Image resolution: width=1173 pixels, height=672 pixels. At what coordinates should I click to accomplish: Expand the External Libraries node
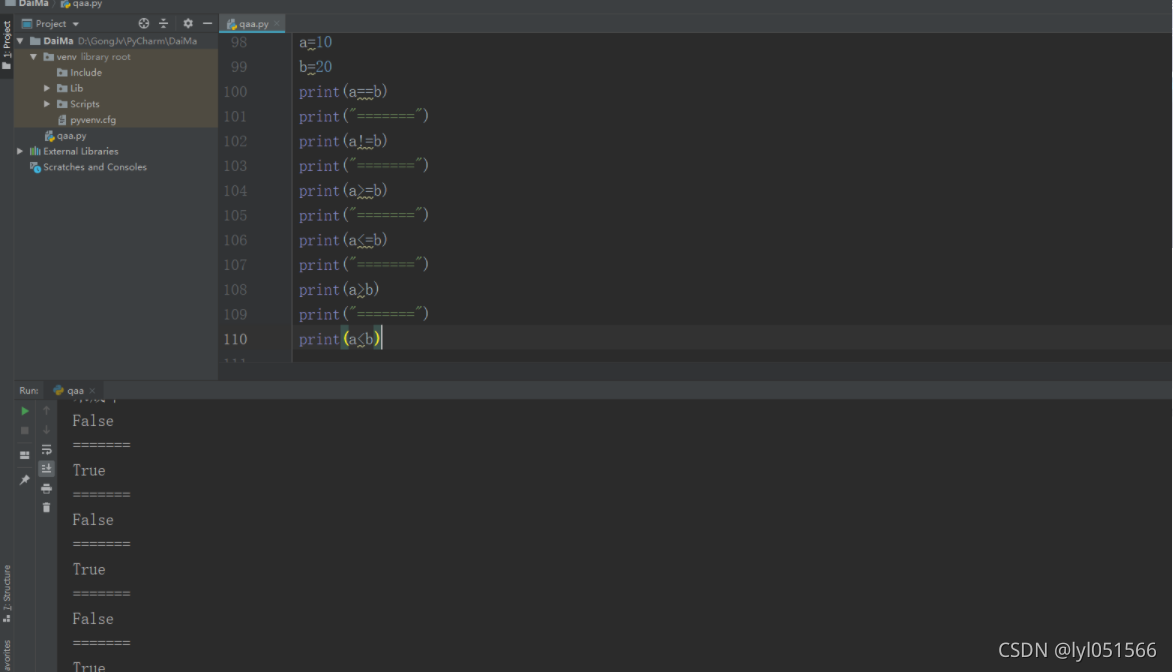tap(20, 151)
